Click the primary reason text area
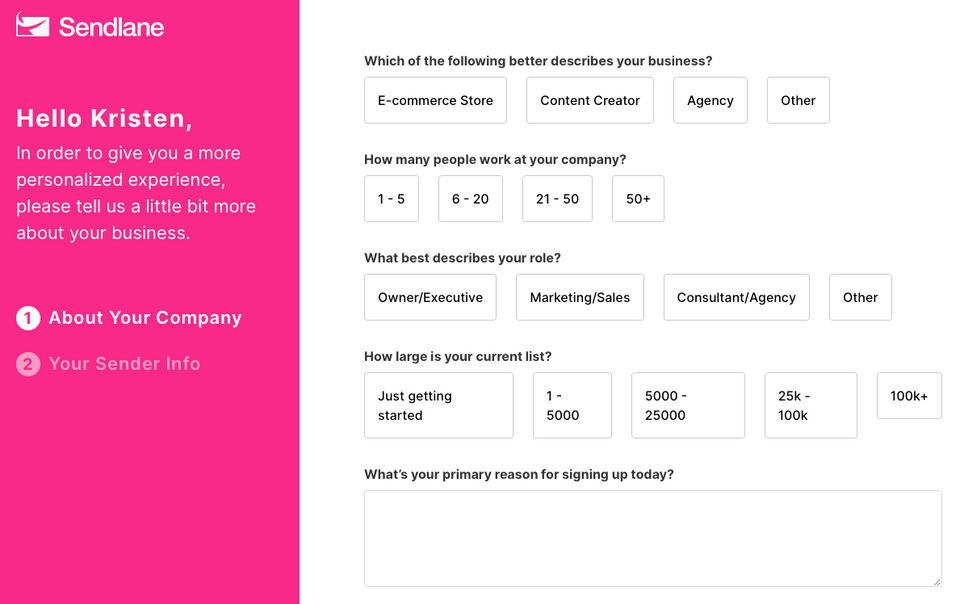 tap(652, 537)
